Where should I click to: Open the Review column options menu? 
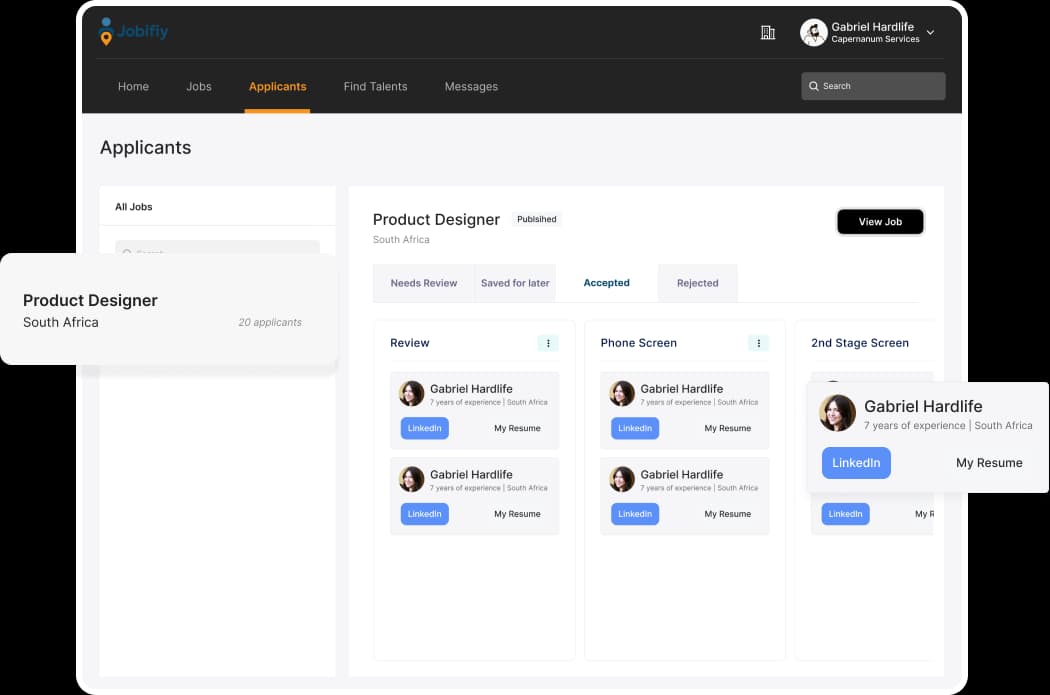(548, 342)
